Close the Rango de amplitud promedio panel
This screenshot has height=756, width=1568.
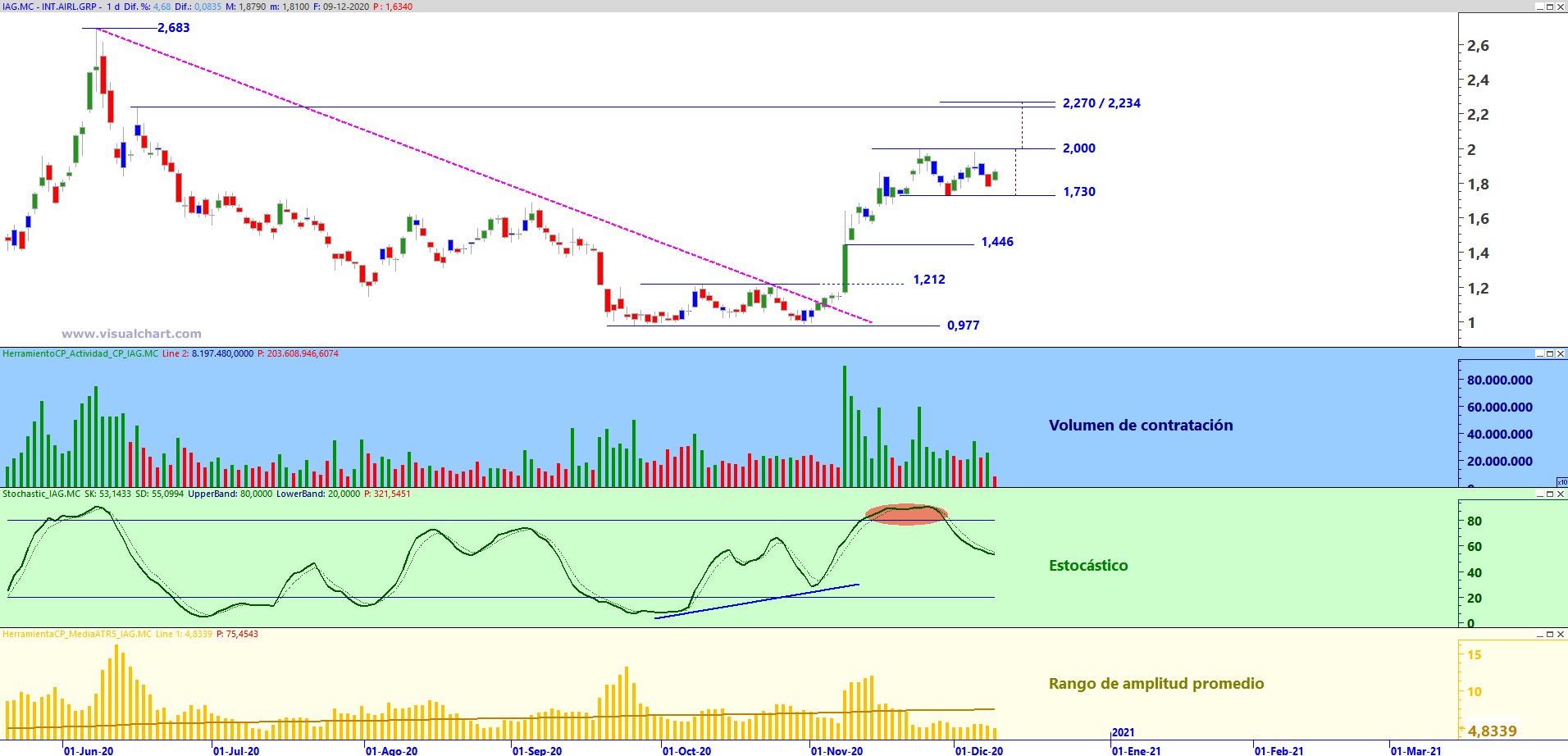coord(1561,634)
